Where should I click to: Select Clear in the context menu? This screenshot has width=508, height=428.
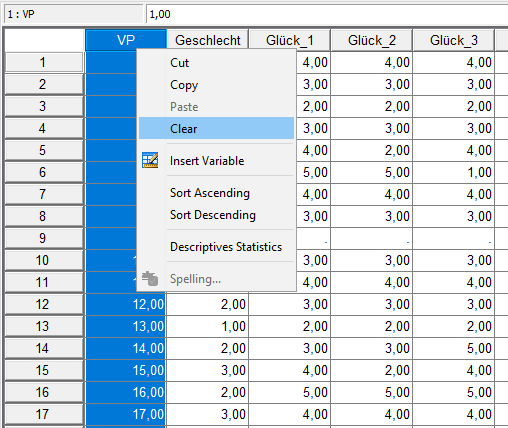click(x=216, y=128)
